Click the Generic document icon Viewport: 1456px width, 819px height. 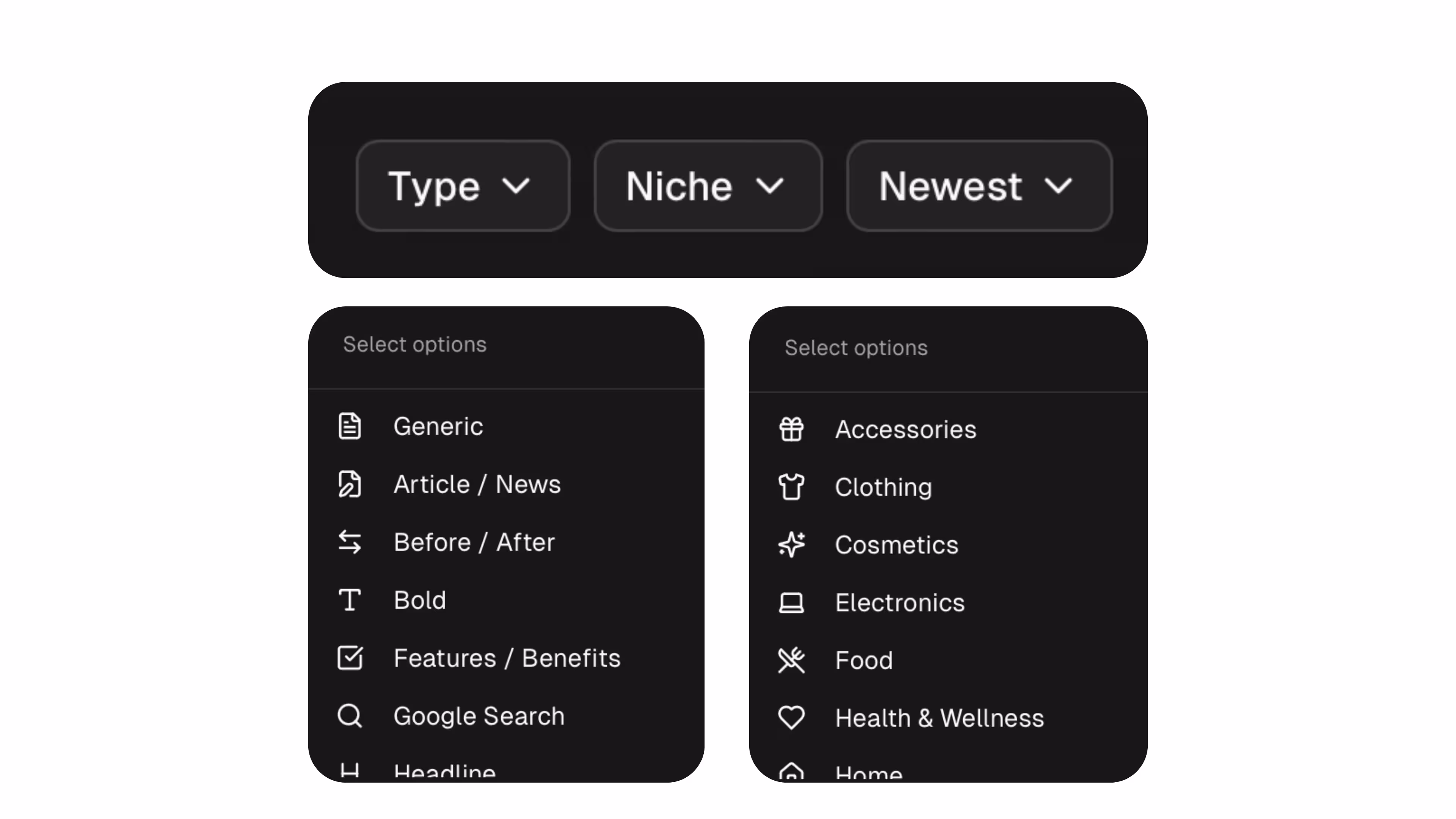pyautogui.click(x=349, y=426)
